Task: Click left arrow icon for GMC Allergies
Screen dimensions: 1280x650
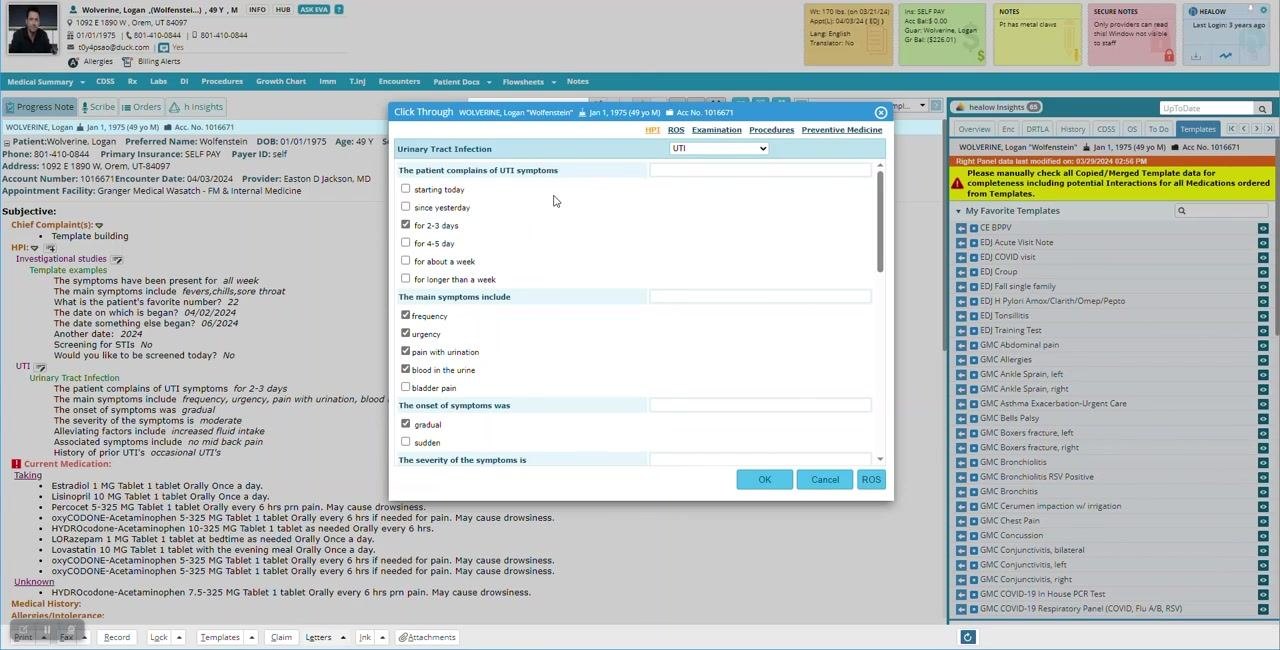Action: pos(961,360)
